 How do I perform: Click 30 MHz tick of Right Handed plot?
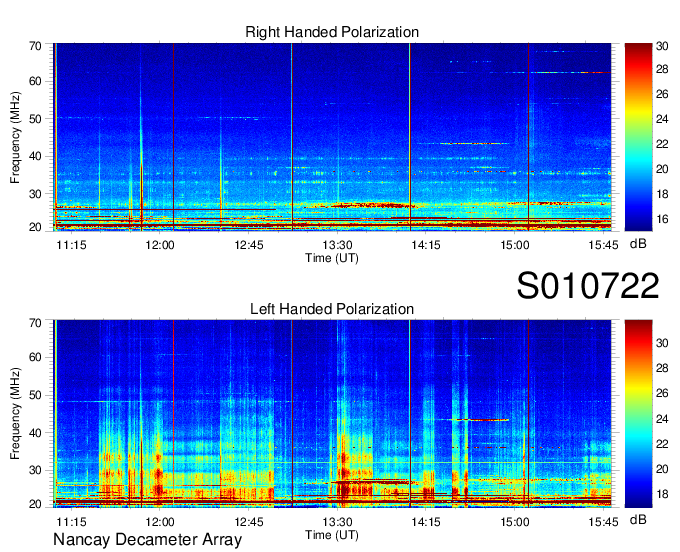(35, 194)
